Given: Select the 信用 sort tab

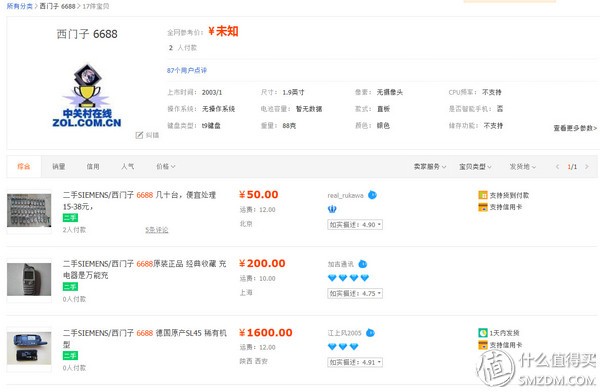Looking at the screenshot, I should (x=93, y=167).
